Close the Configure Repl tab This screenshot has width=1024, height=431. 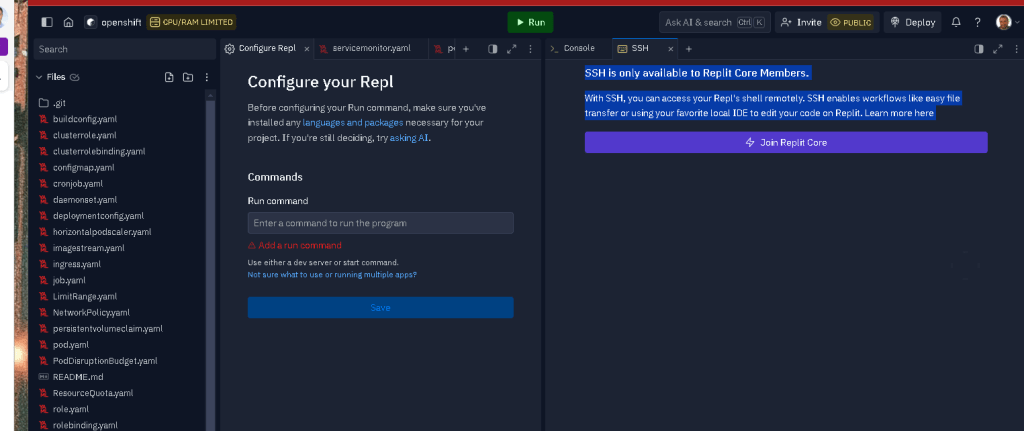(x=307, y=49)
